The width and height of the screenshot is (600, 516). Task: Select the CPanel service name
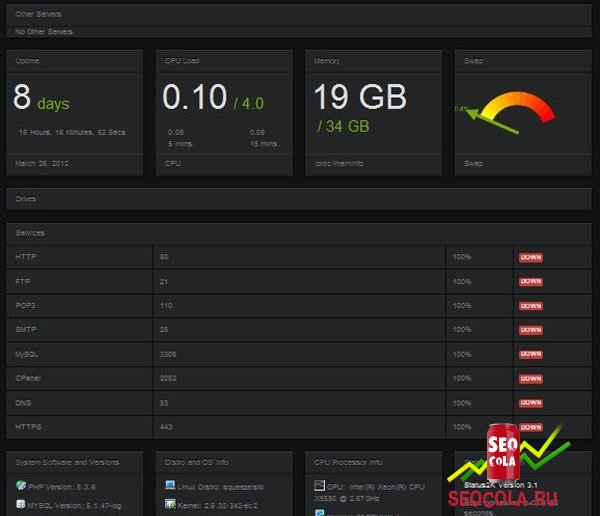pyautogui.click(x=28, y=378)
